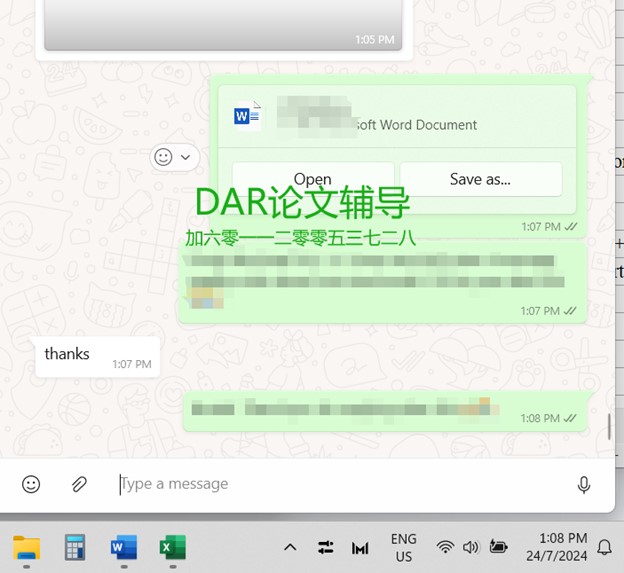Open Calculator from taskbar
Image resolution: width=624 pixels, height=573 pixels.
click(75, 548)
